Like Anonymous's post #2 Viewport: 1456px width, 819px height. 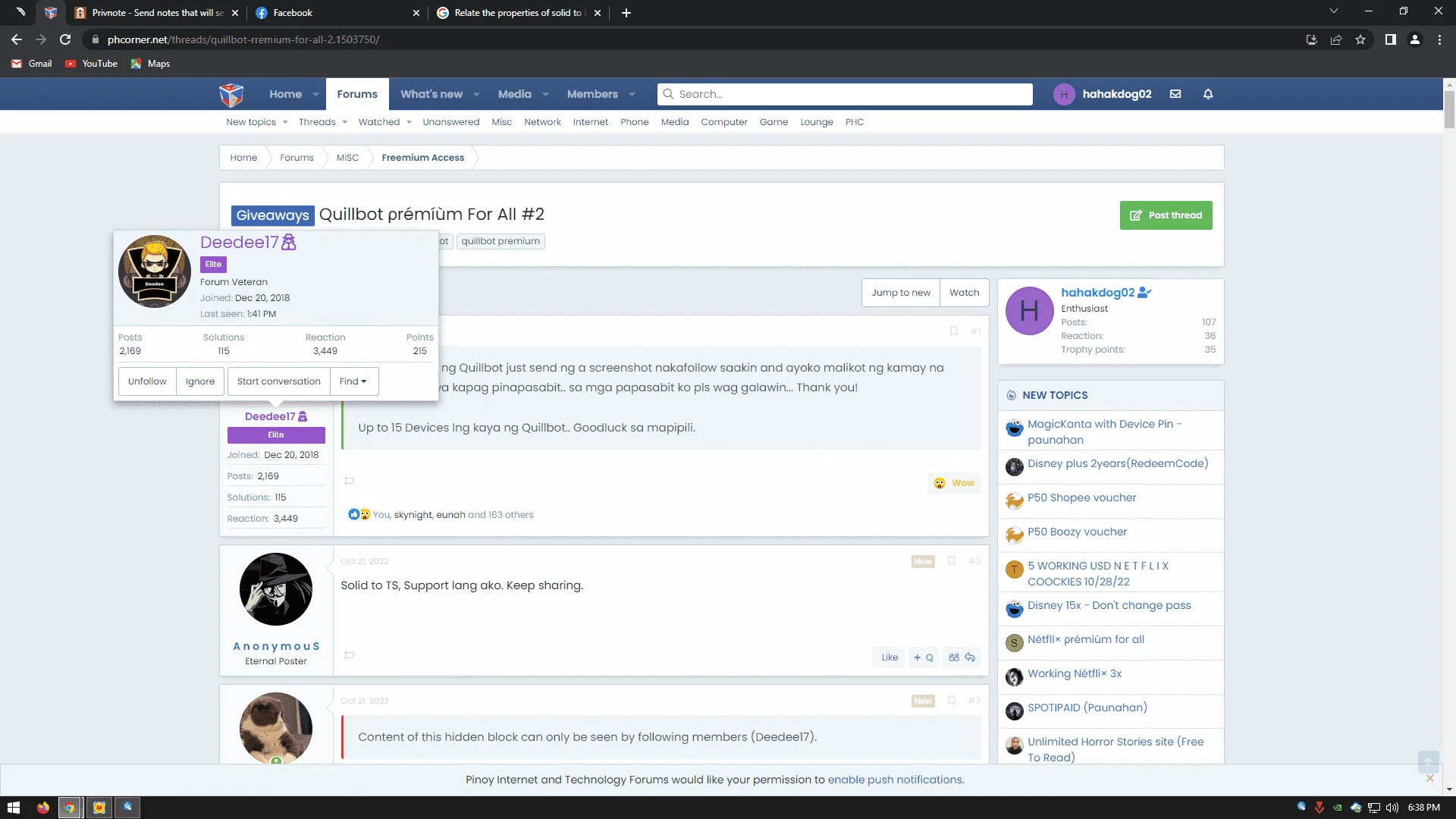(x=890, y=657)
